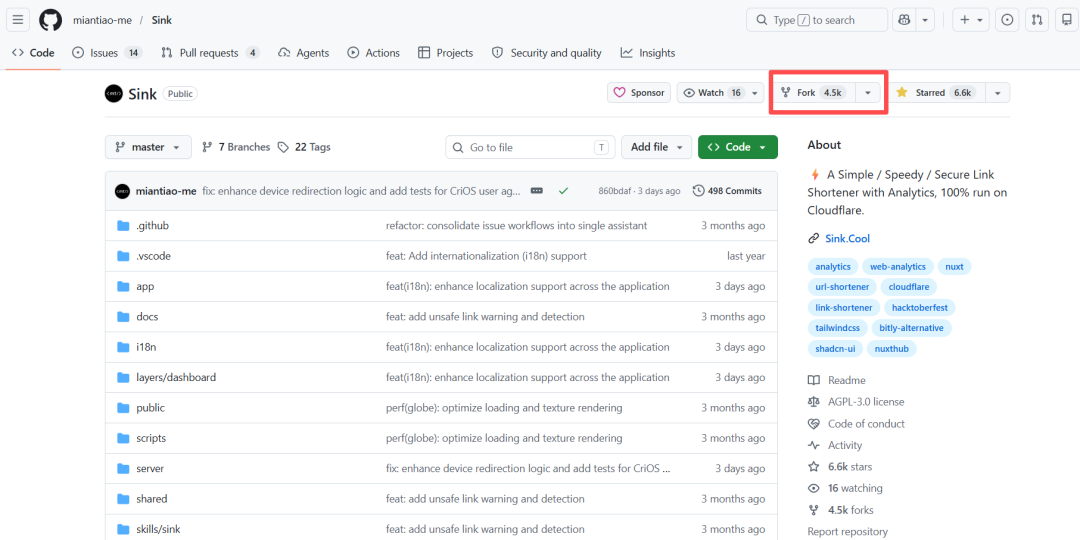This screenshot has width=1080, height=540.
Task: View the green check status of latest commit
Action: 563,191
